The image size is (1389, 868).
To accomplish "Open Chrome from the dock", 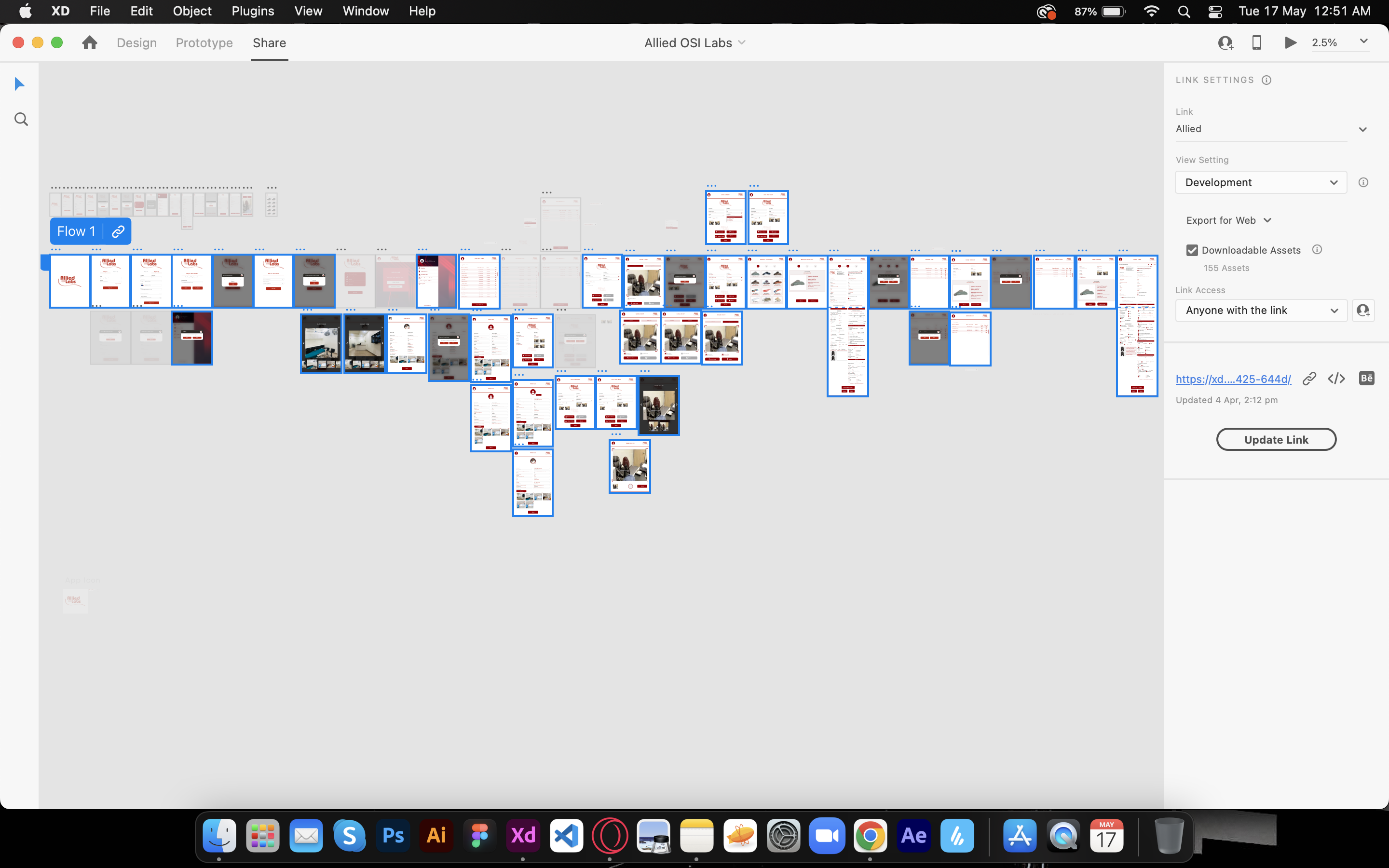I will pyautogui.click(x=870, y=835).
